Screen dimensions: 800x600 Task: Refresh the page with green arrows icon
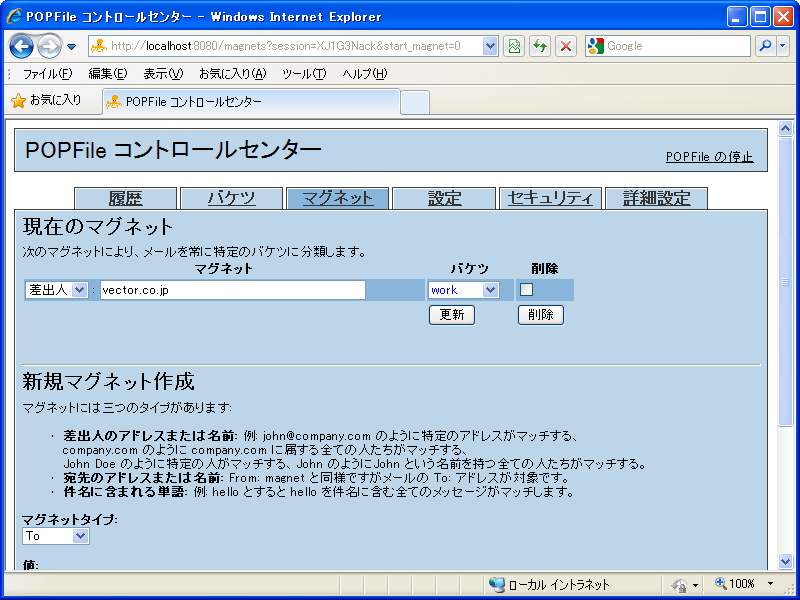pos(539,46)
